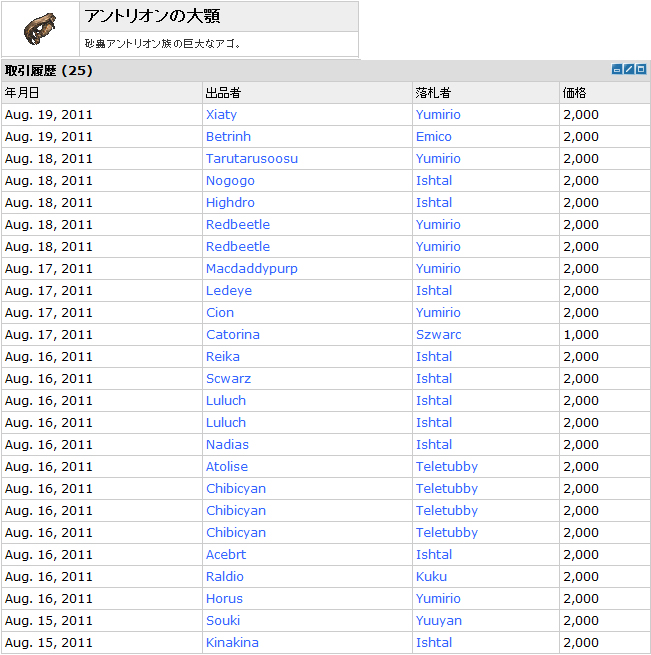Open seller Xiaty's profile link

coord(221,114)
